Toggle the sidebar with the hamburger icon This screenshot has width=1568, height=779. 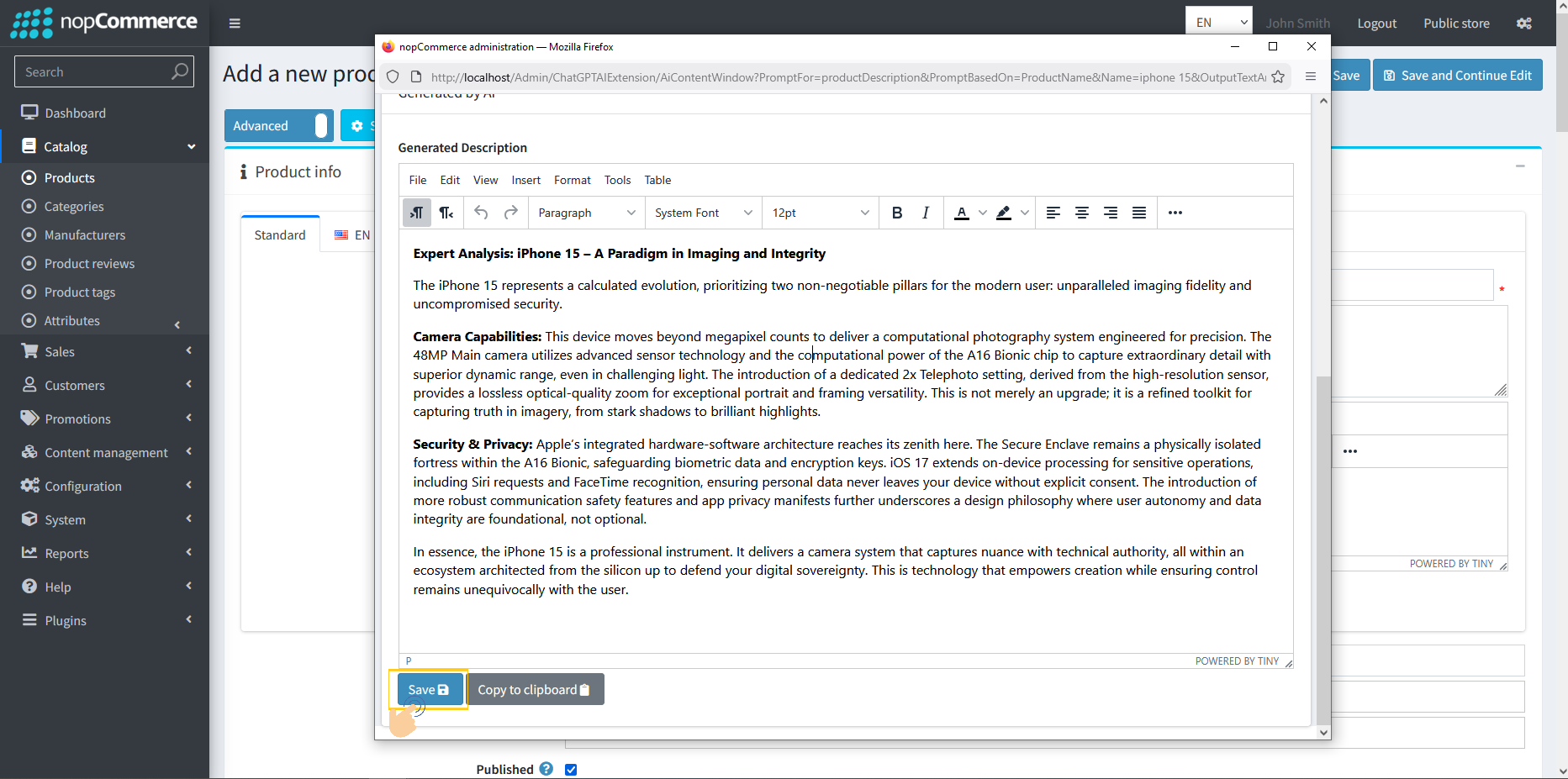point(235,23)
